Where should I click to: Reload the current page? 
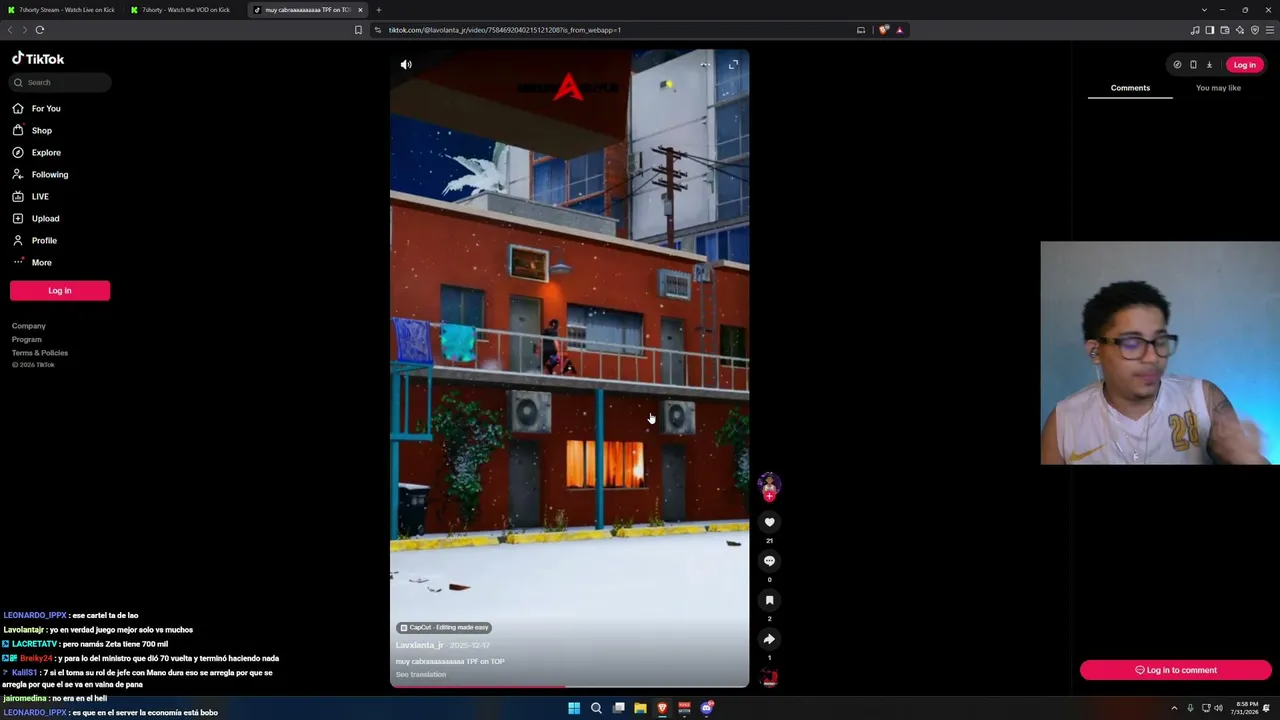point(40,30)
